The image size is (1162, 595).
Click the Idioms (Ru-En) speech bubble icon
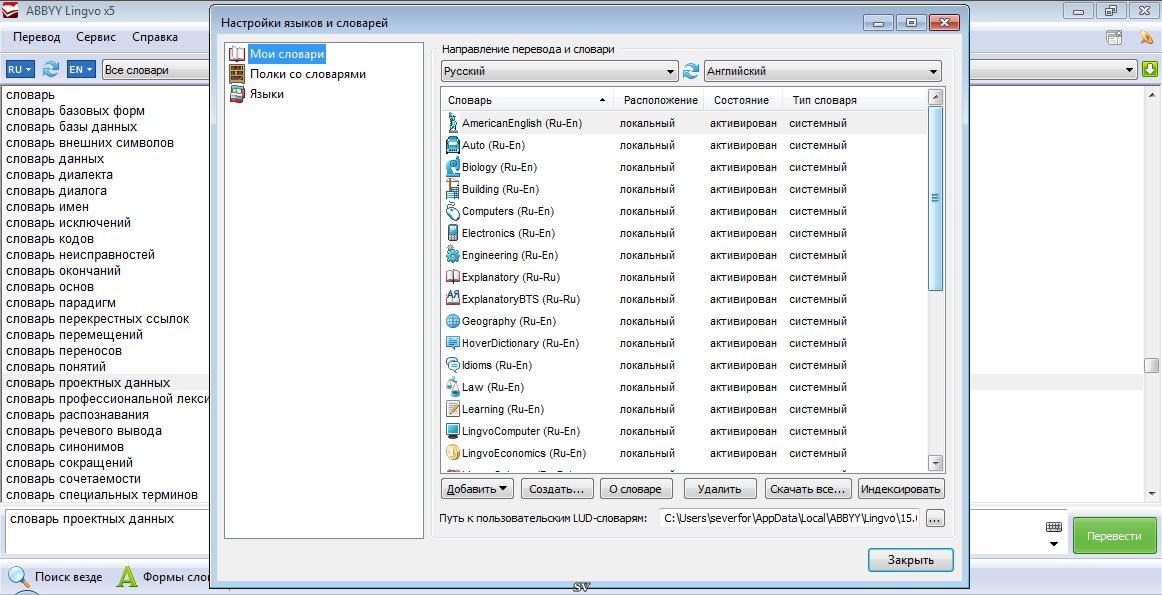point(453,365)
